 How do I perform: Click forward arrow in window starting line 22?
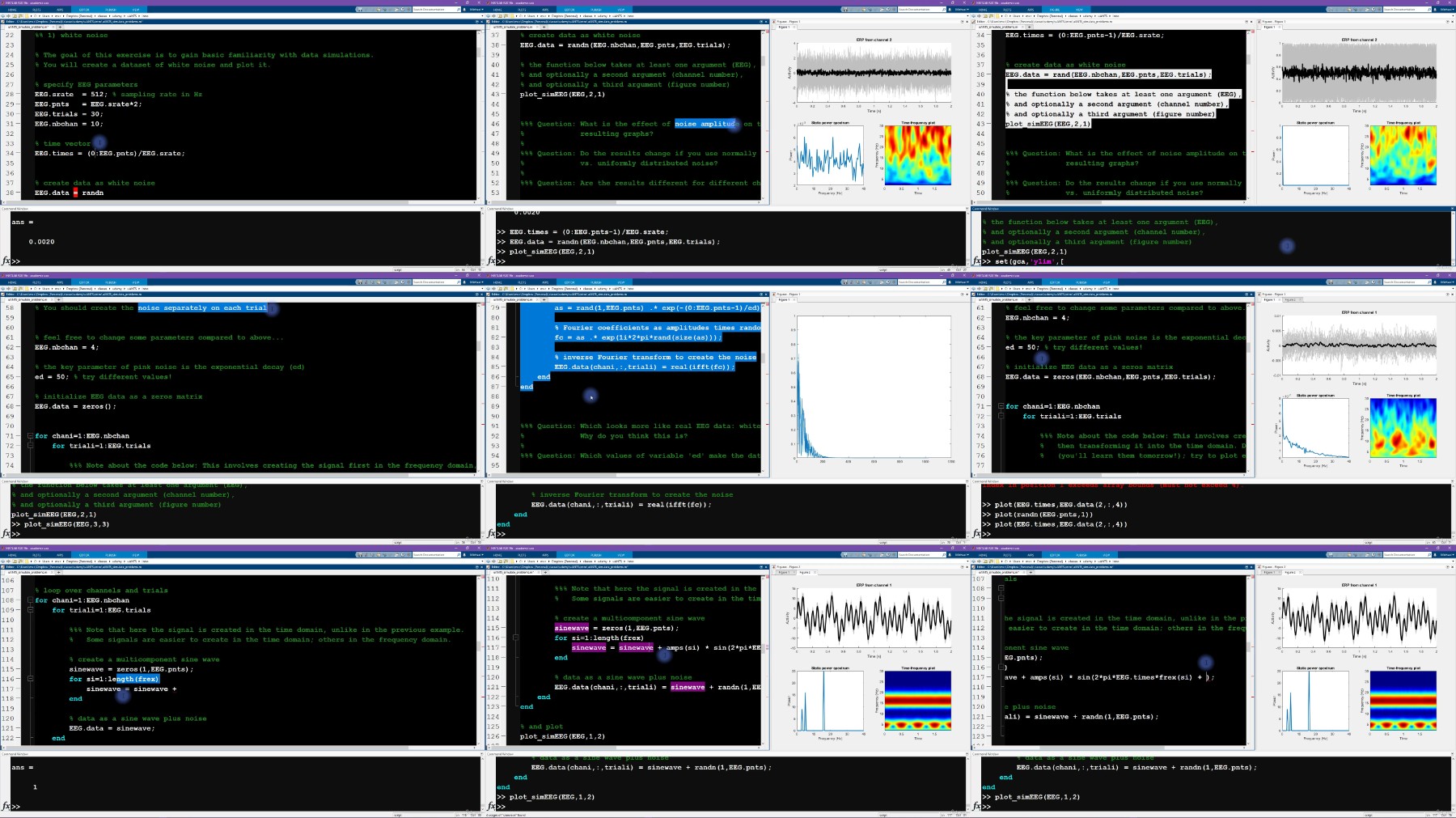pos(8,16)
